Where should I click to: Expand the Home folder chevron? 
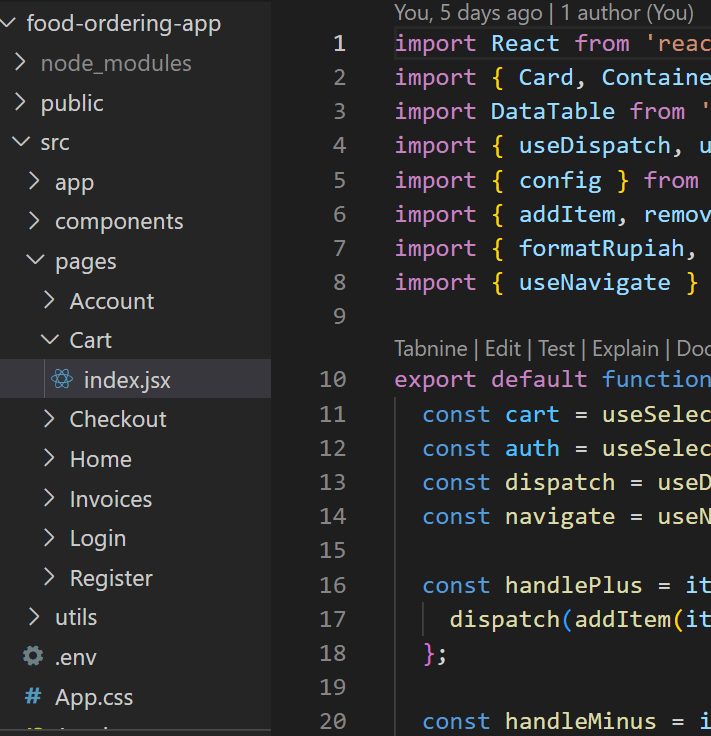pos(49,458)
